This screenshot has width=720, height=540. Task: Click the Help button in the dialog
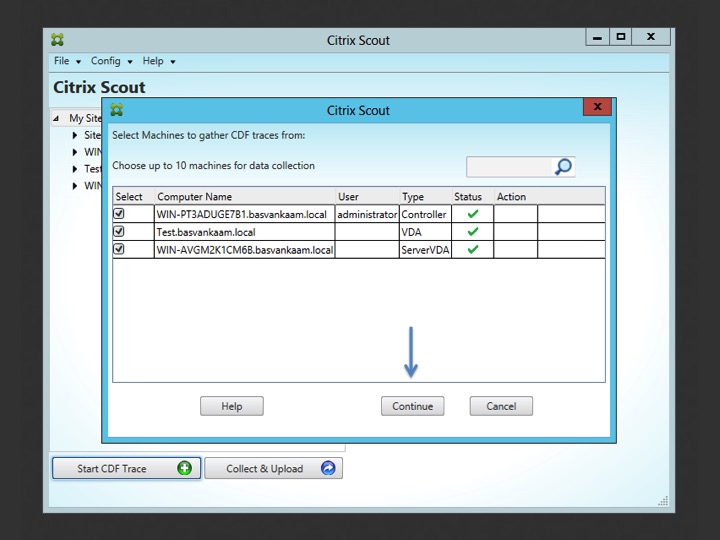coord(231,406)
